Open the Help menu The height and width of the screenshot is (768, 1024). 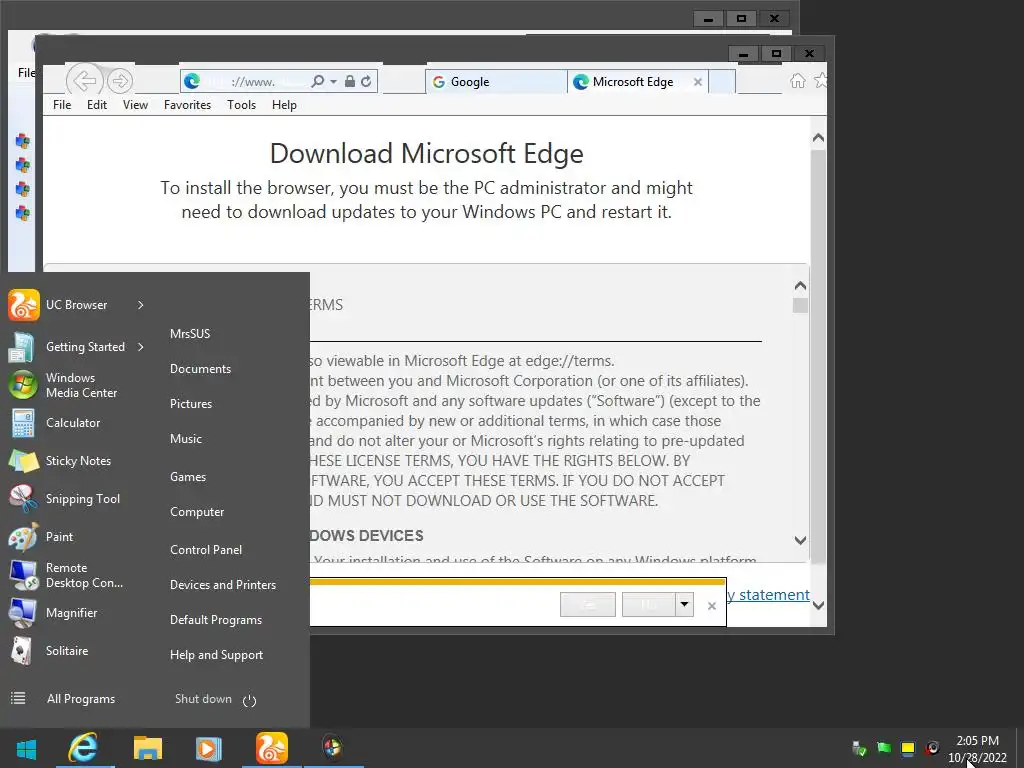(284, 104)
